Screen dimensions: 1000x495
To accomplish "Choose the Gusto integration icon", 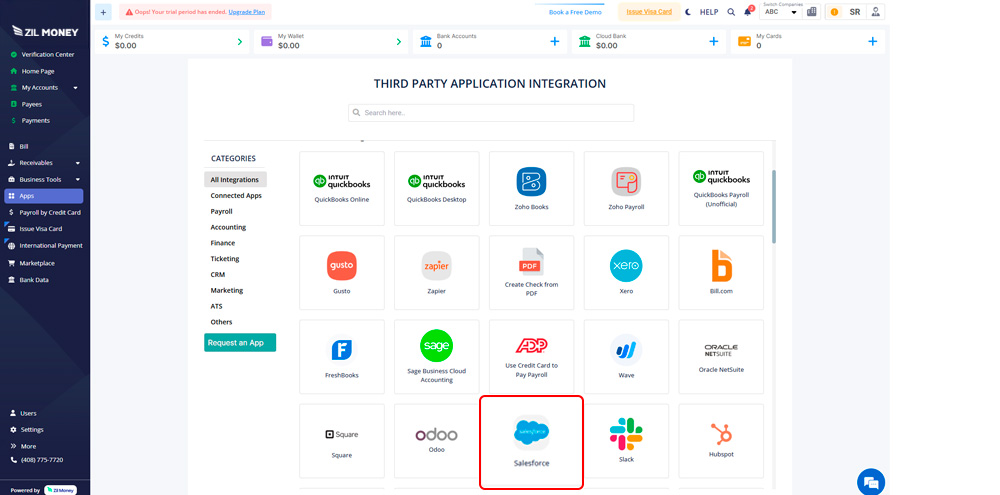I will [342, 265].
